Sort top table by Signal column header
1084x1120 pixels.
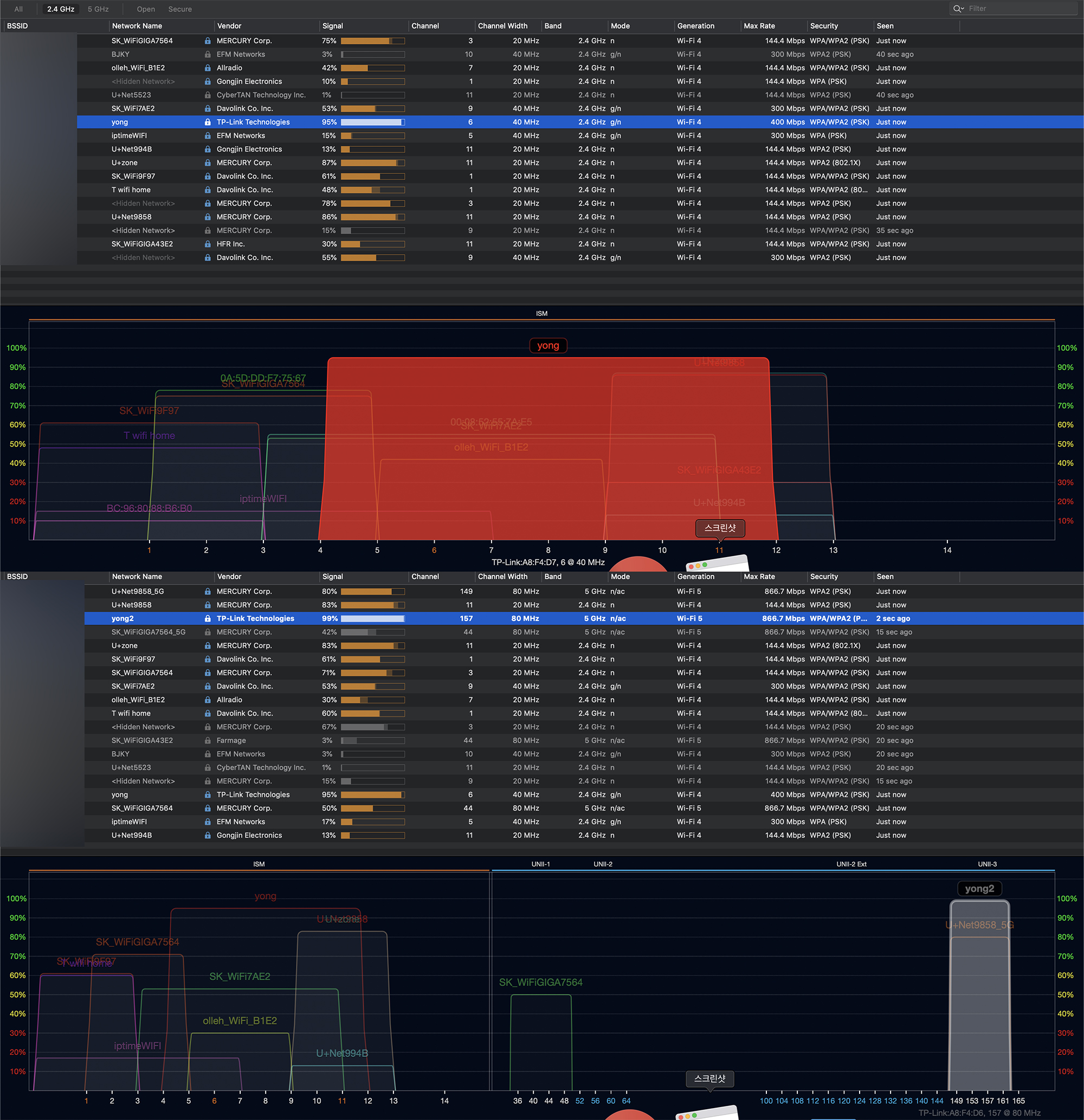pos(333,25)
